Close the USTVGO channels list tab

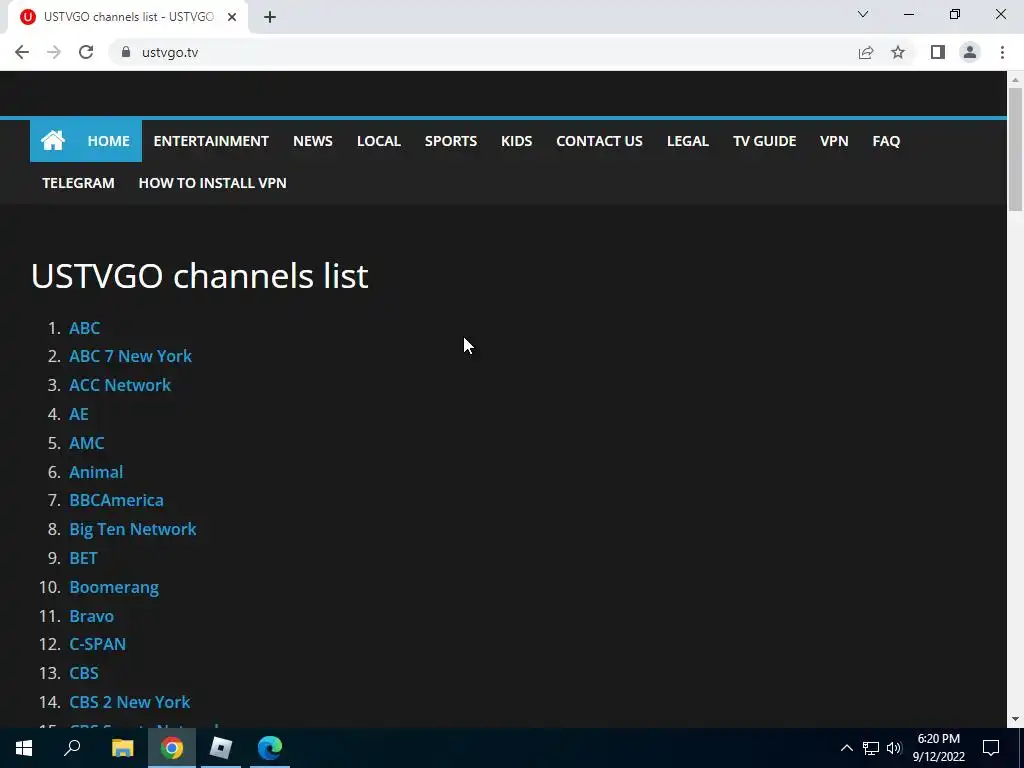(232, 17)
